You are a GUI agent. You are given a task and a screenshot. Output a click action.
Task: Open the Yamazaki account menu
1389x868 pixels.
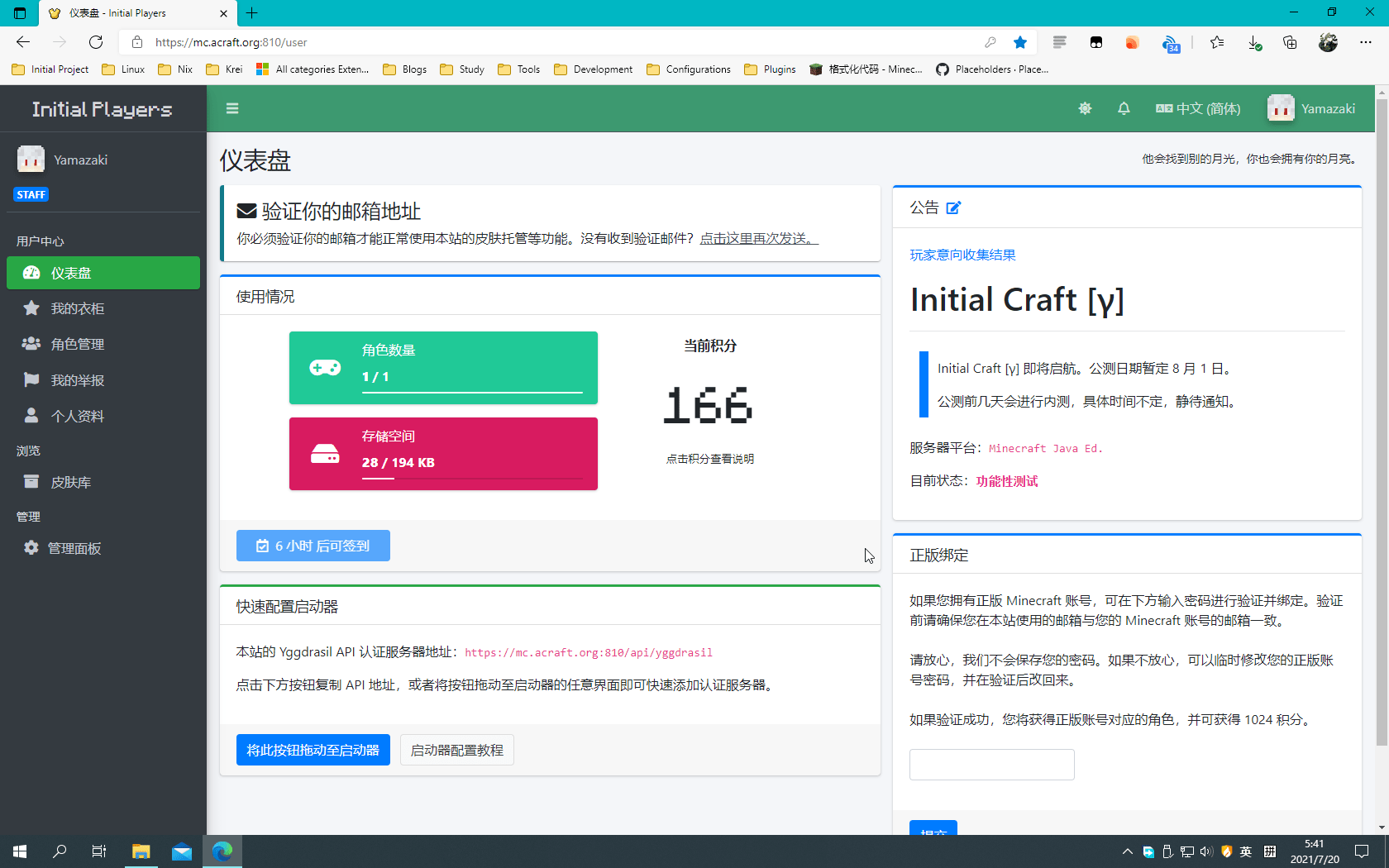pos(1311,108)
